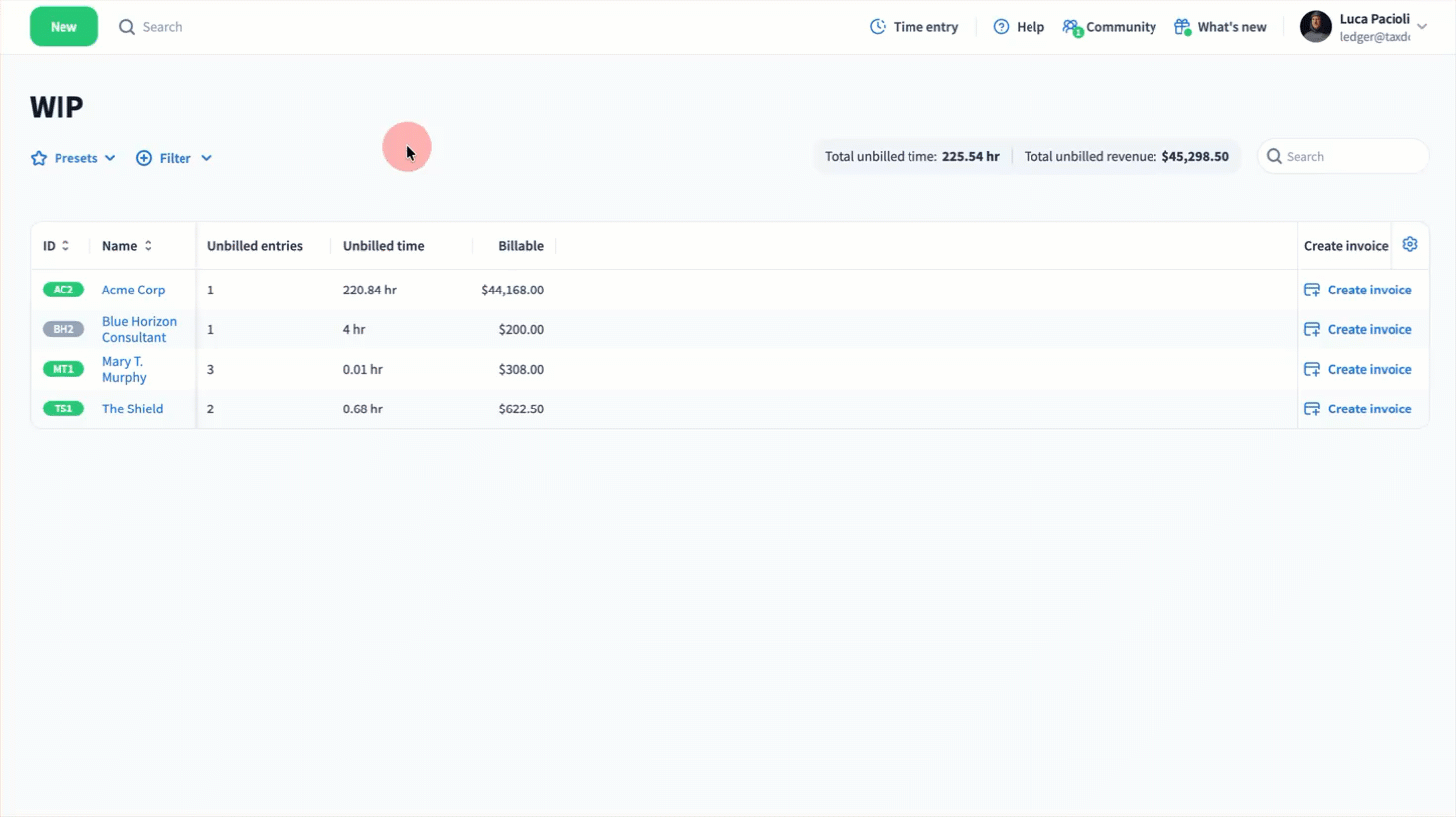Image resolution: width=1456 pixels, height=817 pixels.
Task: Click the Time entry clock icon
Action: point(877,27)
